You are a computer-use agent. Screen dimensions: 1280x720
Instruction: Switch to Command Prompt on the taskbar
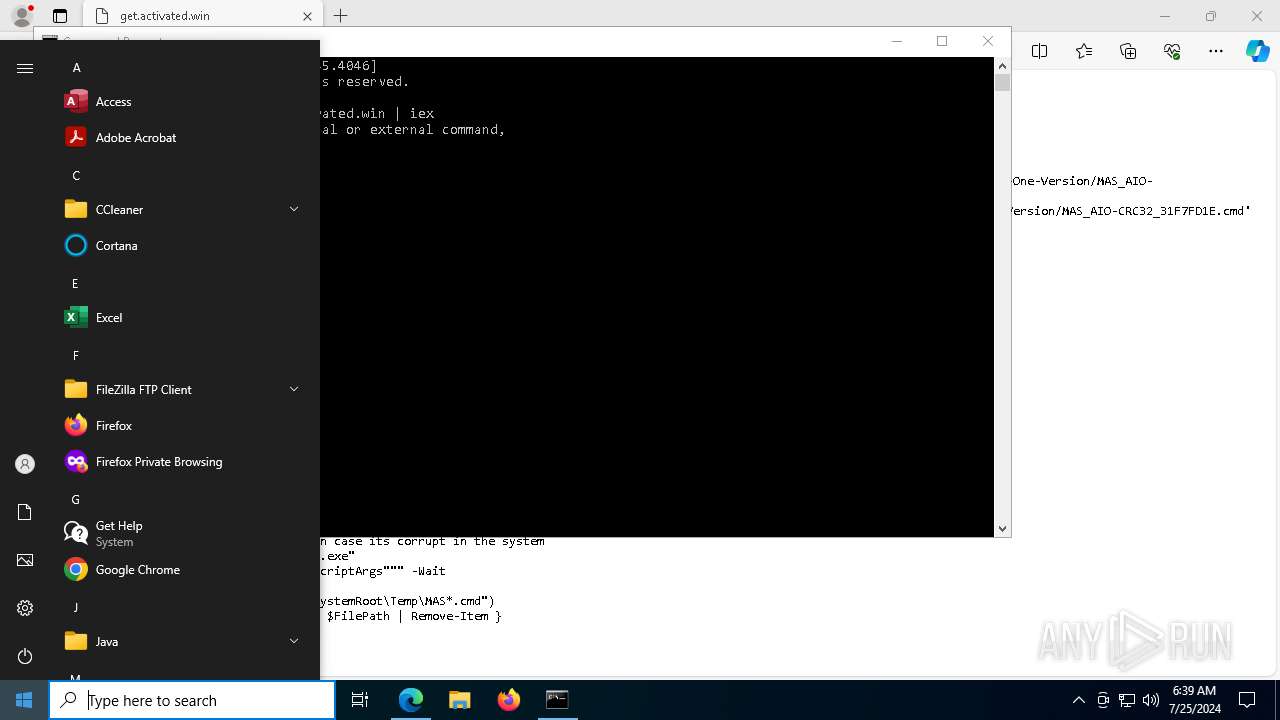(557, 700)
